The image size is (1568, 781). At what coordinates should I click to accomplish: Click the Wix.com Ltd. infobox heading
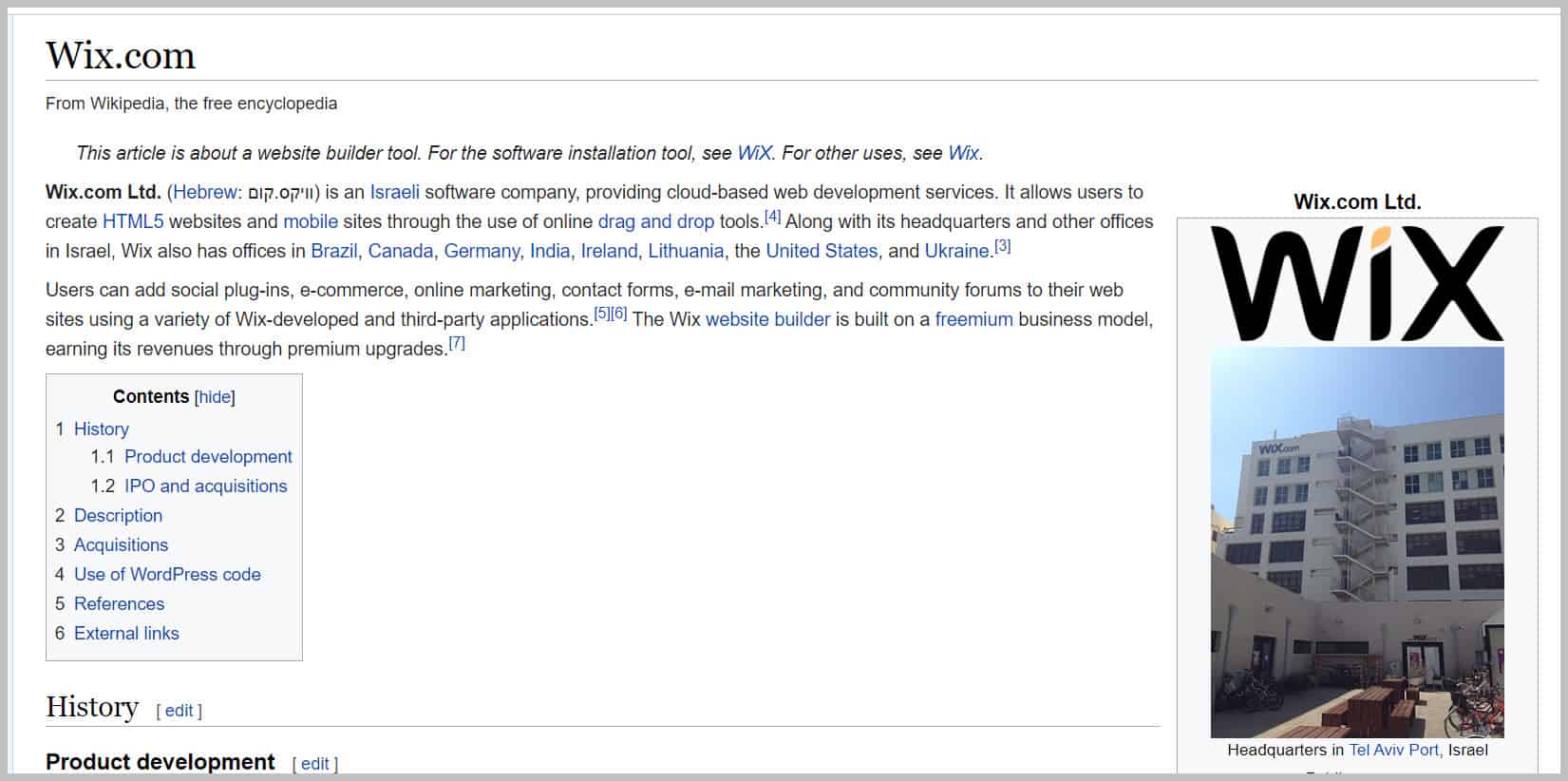coord(1357,201)
